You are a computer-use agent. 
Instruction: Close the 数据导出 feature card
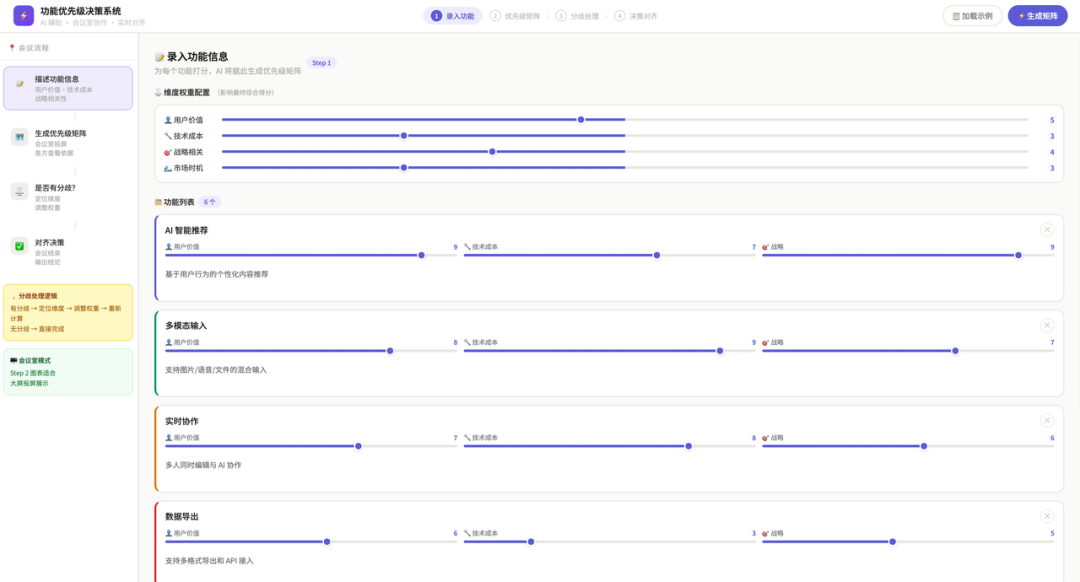pos(1047,516)
